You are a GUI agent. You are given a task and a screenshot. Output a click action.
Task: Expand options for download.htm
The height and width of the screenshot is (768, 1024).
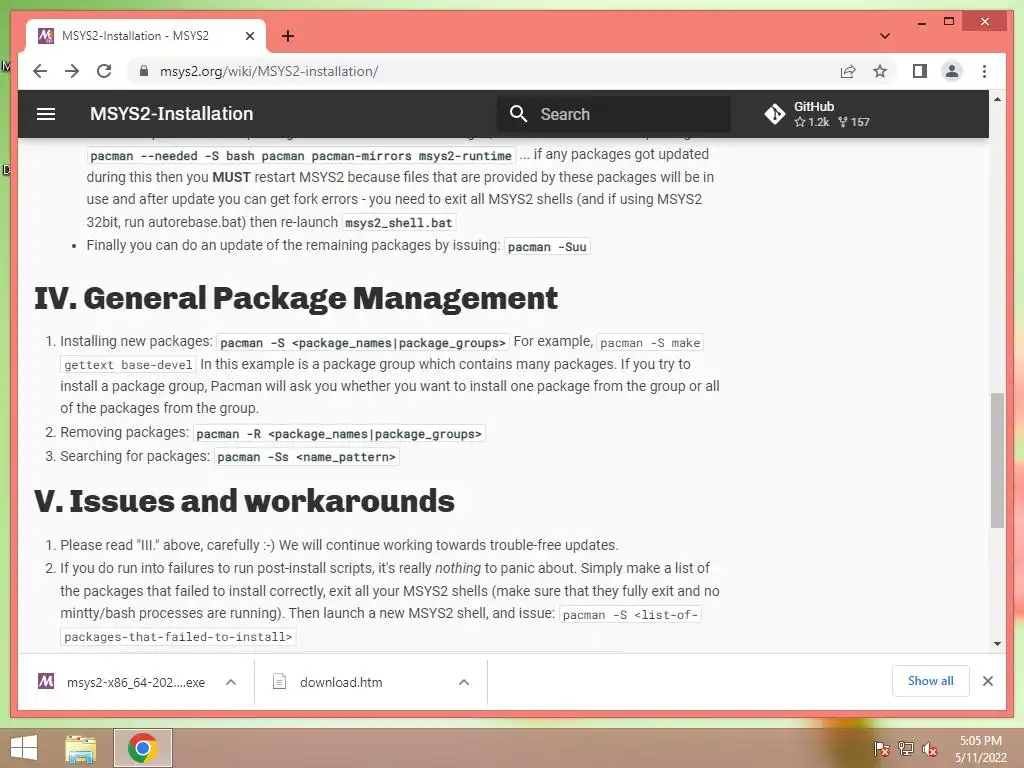pos(464,682)
